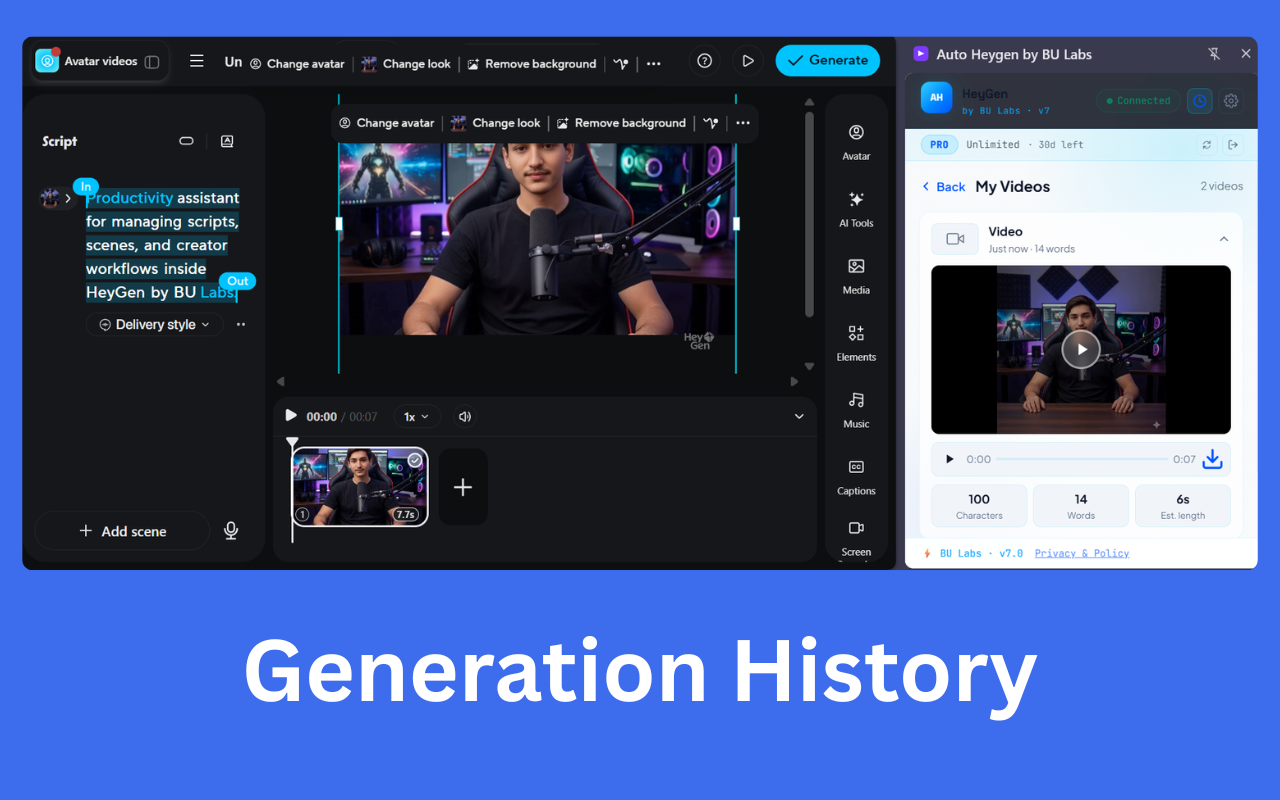Open the Elements panel
This screenshot has height=800, width=1280.
pyautogui.click(x=856, y=343)
